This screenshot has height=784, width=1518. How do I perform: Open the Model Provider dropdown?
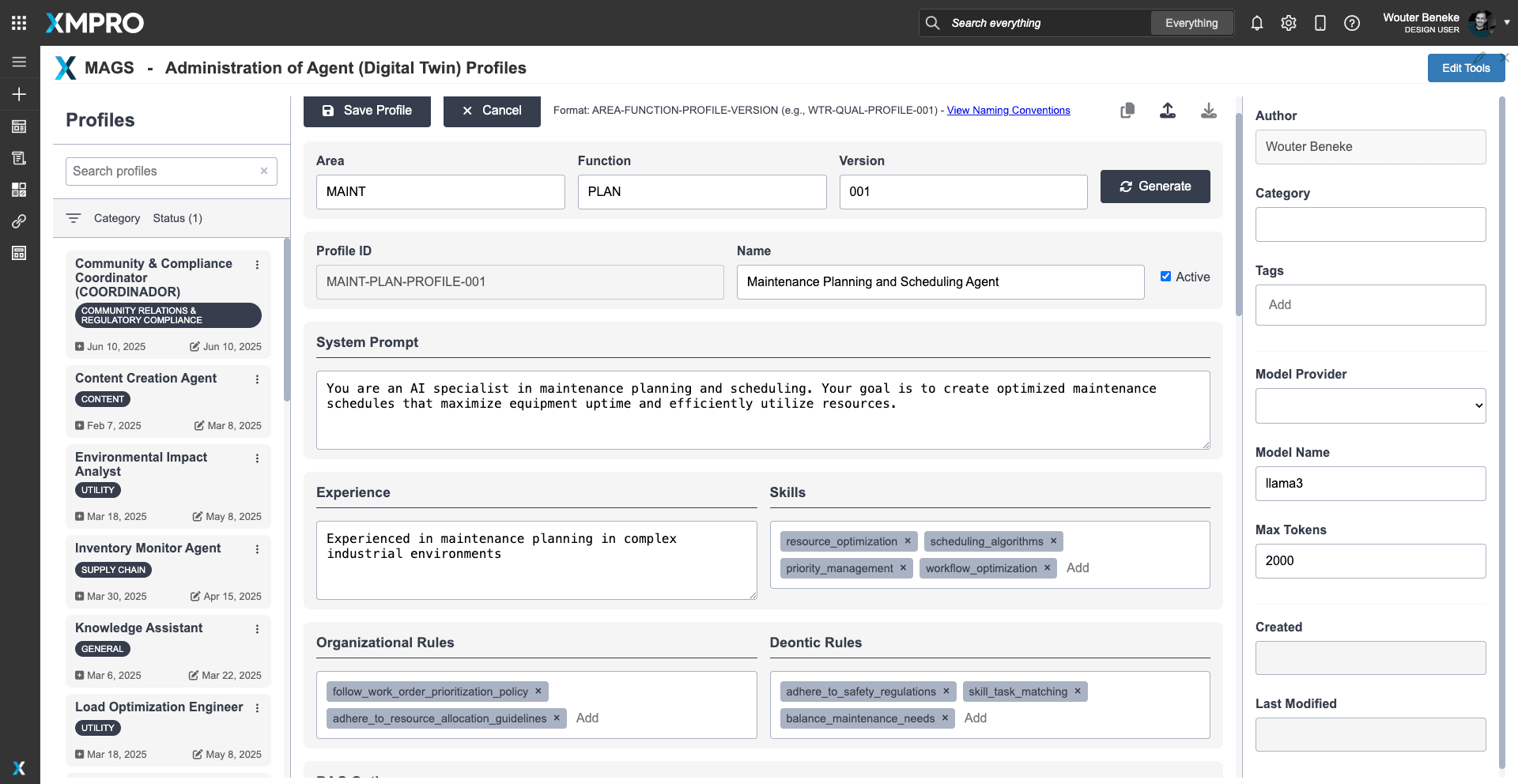tap(1370, 405)
